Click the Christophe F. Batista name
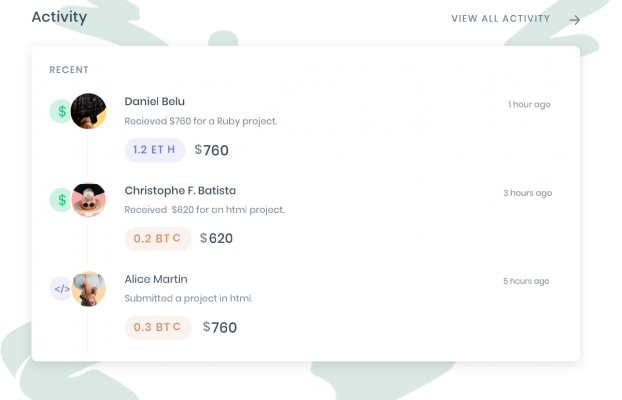The image size is (622, 400). point(180,190)
